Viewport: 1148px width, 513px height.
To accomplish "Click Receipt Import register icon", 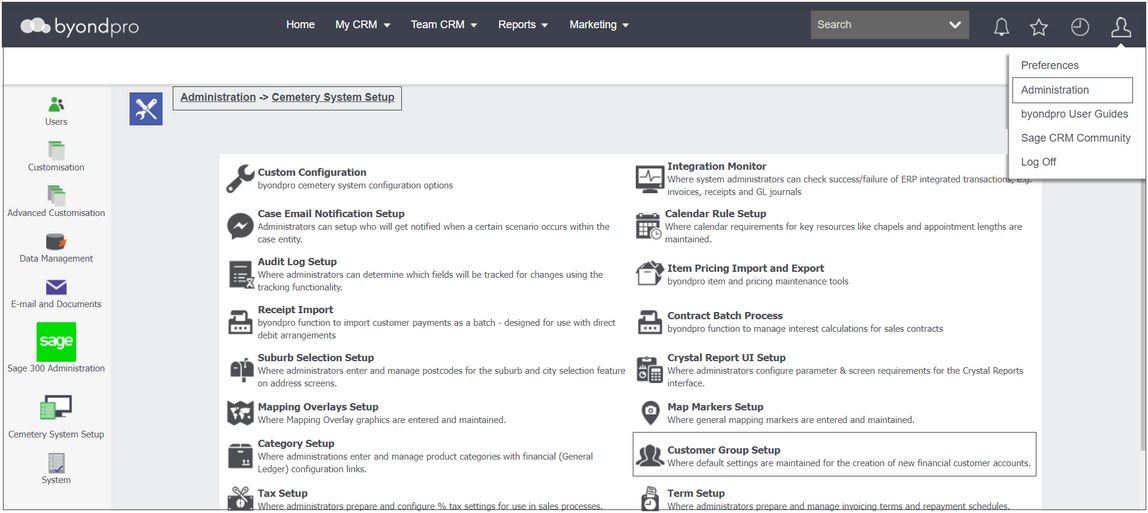I will point(240,322).
